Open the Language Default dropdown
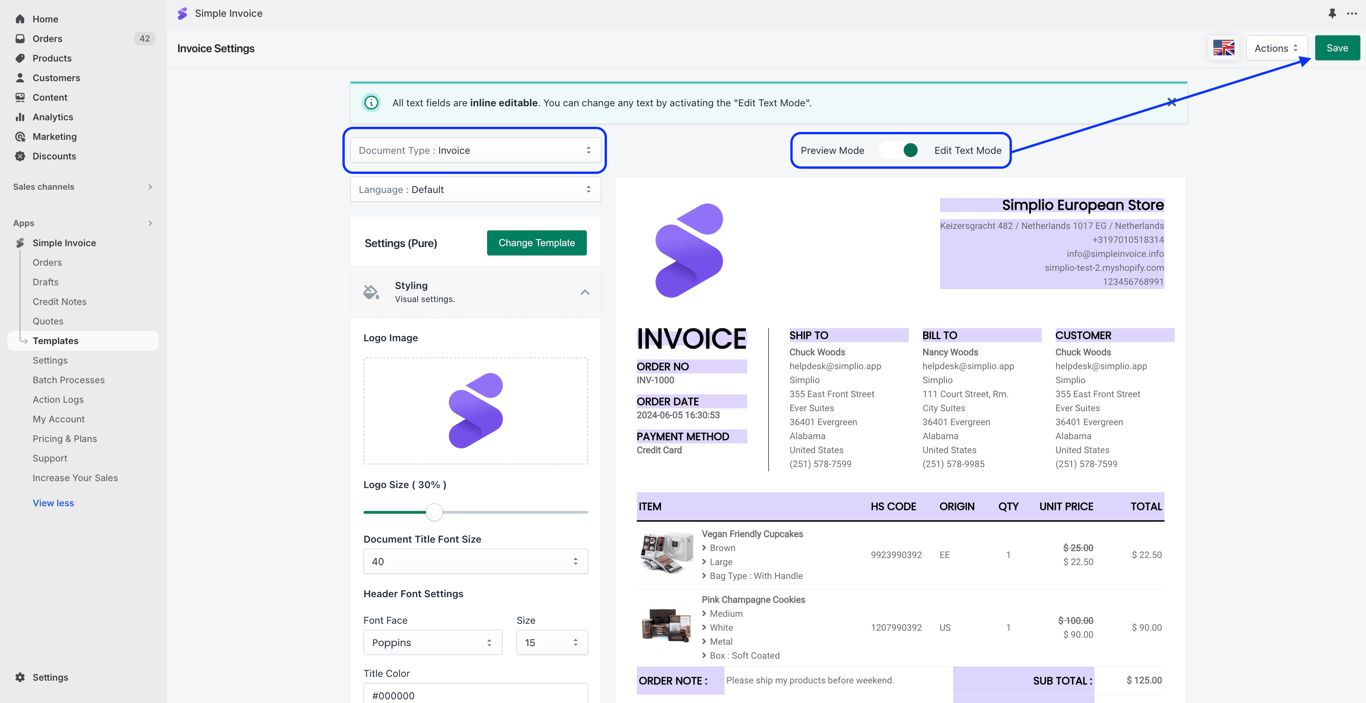1366x703 pixels. 476,189
